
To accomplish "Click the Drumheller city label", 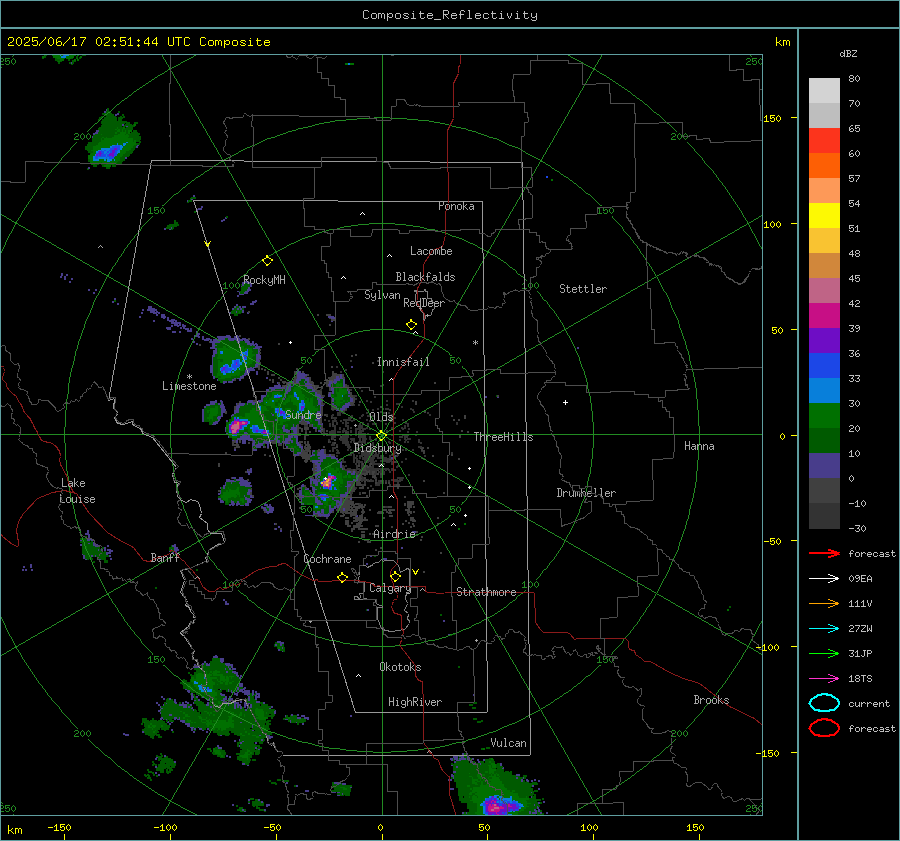I will click(x=586, y=493).
